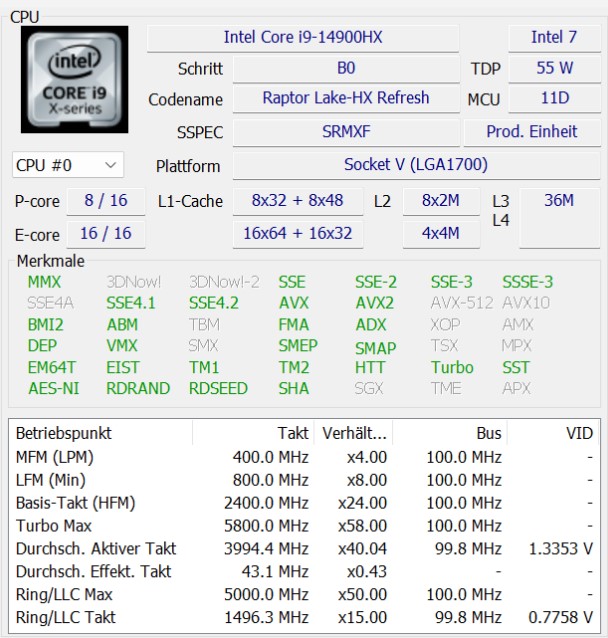This screenshot has width=608, height=638.
Task: Click the SSE-2 feature label
Action: click(376, 282)
